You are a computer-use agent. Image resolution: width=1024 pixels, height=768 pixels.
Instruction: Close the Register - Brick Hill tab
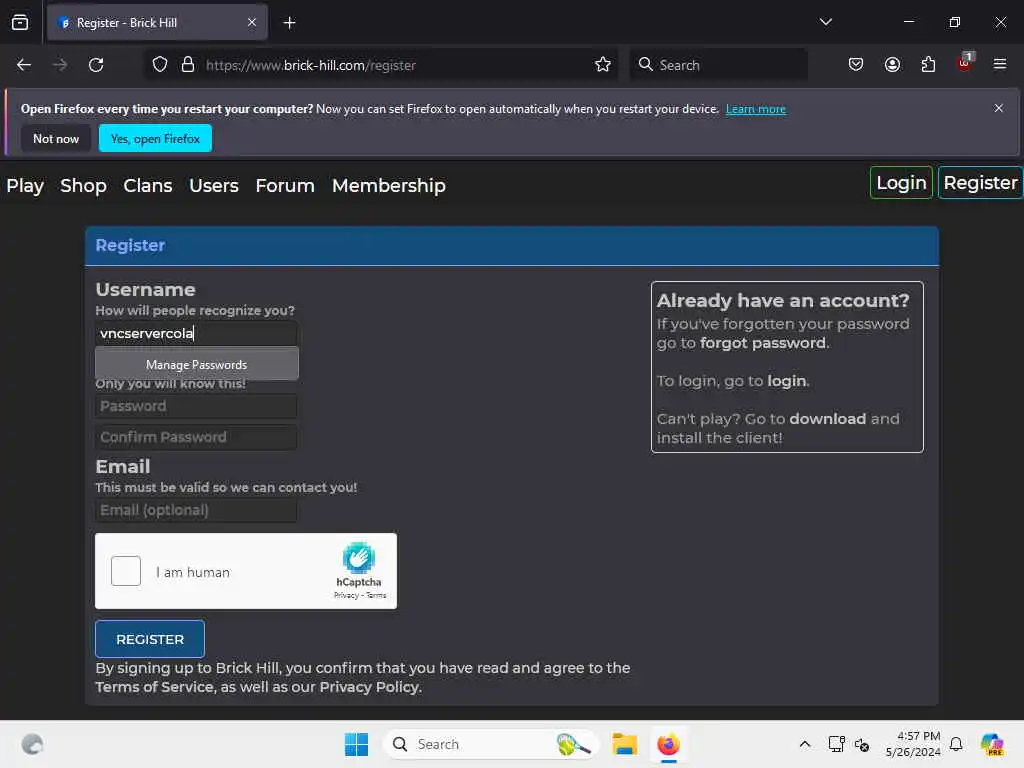252,22
